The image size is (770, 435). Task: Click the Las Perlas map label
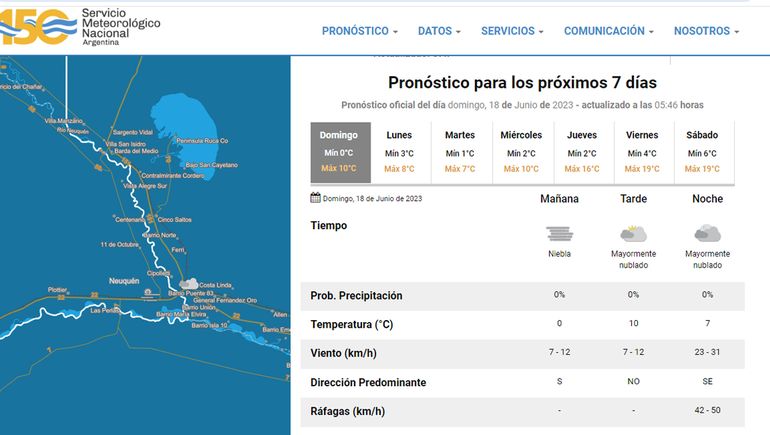click(105, 310)
